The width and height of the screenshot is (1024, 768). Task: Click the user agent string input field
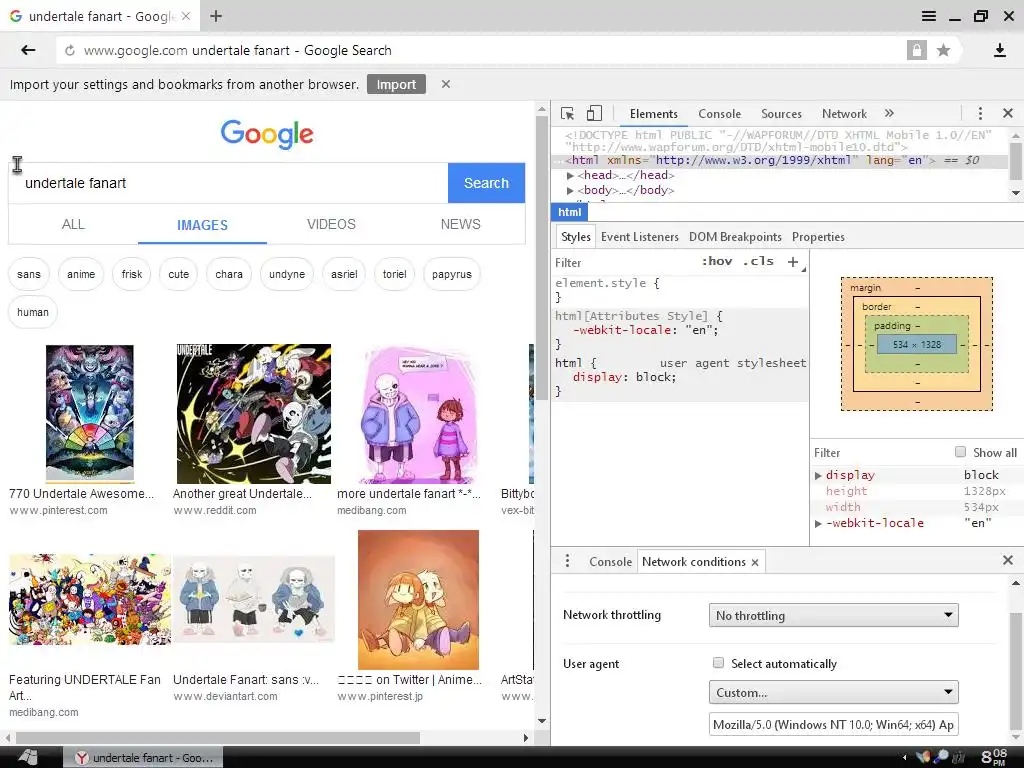point(833,724)
